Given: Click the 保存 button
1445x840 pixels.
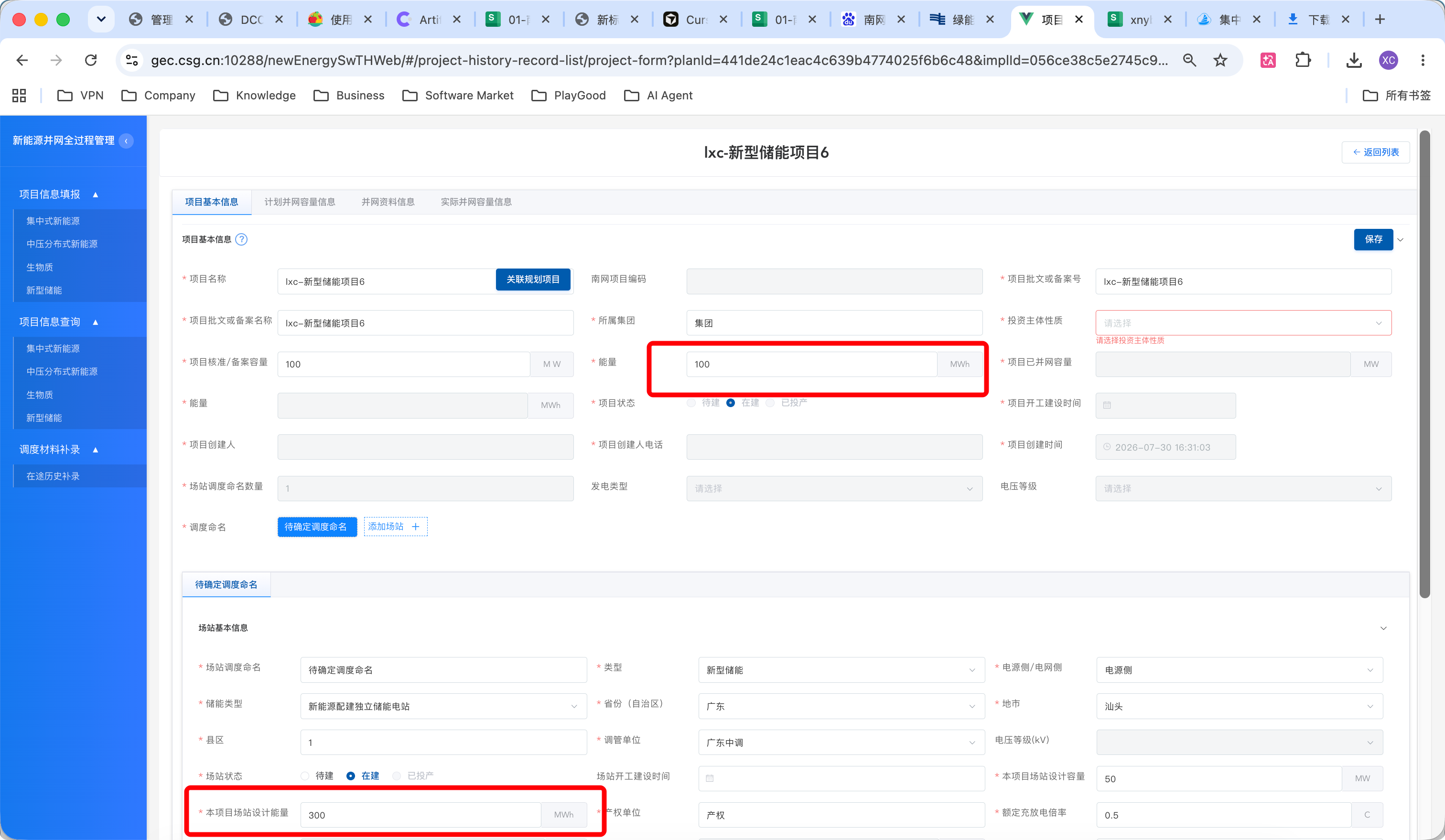Looking at the screenshot, I should click(x=1373, y=239).
